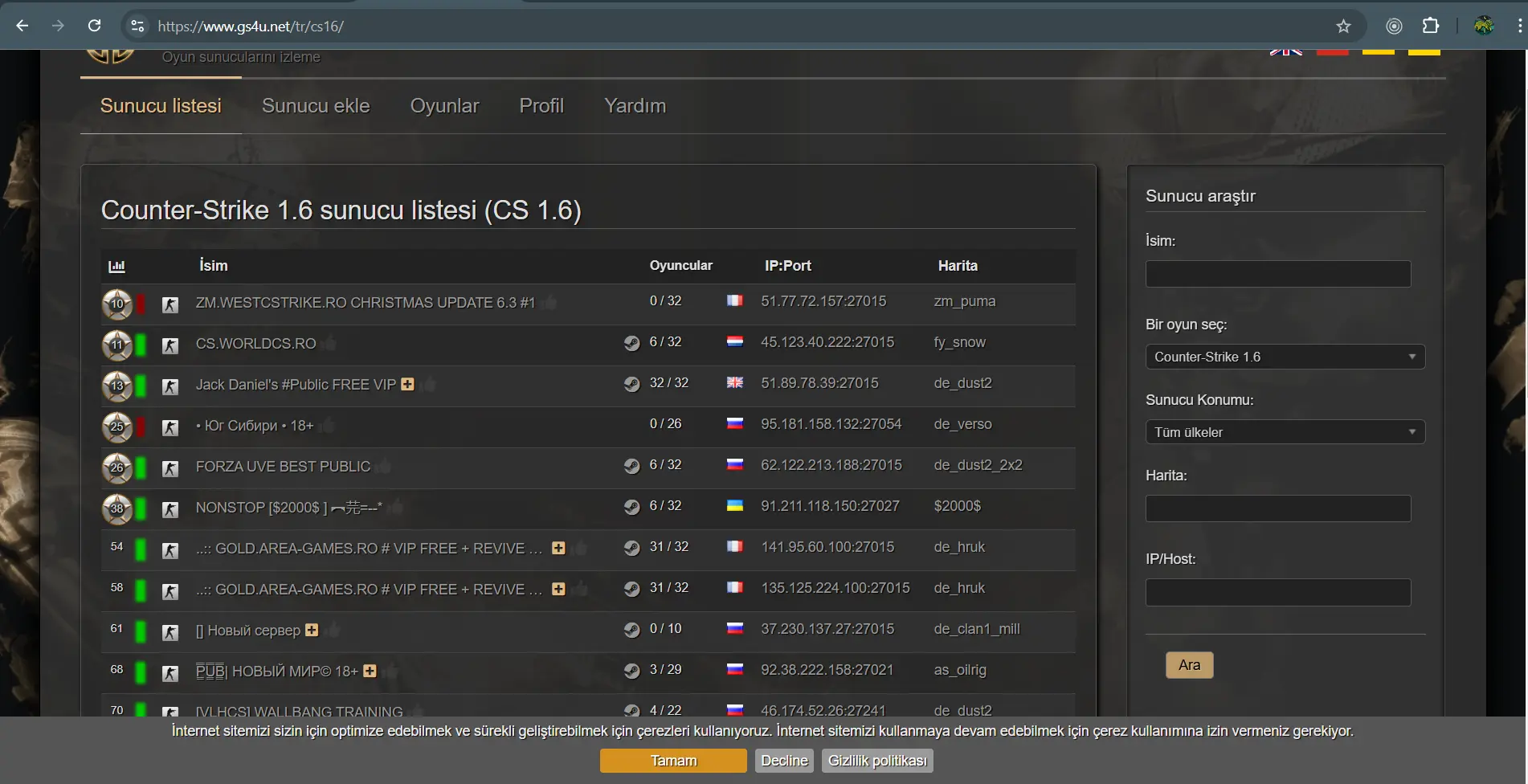The image size is (1528, 784).
Task: Switch to the Oyunlar tab
Action: click(444, 106)
